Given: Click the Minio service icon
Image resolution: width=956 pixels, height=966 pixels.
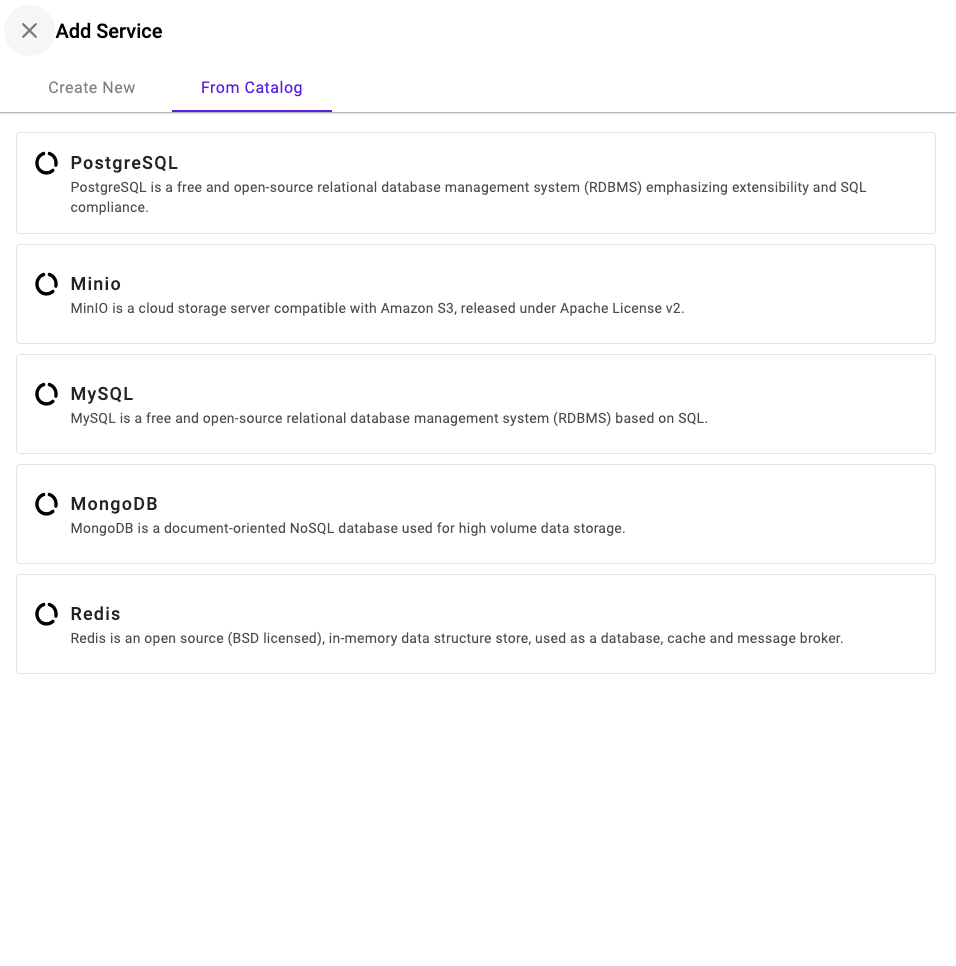Looking at the screenshot, I should pyautogui.click(x=46, y=284).
